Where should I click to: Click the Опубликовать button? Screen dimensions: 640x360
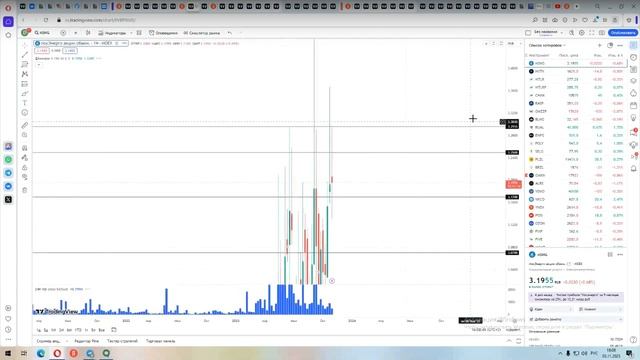622,33
